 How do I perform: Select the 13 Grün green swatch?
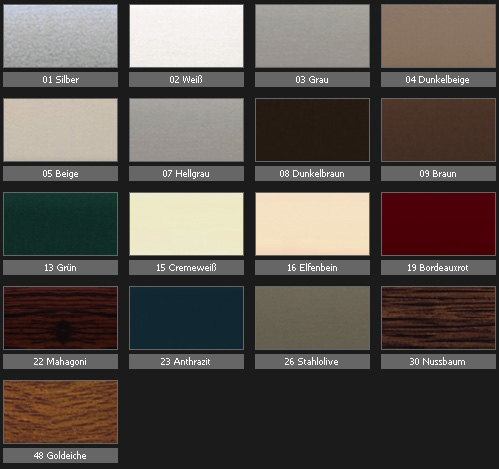point(60,224)
